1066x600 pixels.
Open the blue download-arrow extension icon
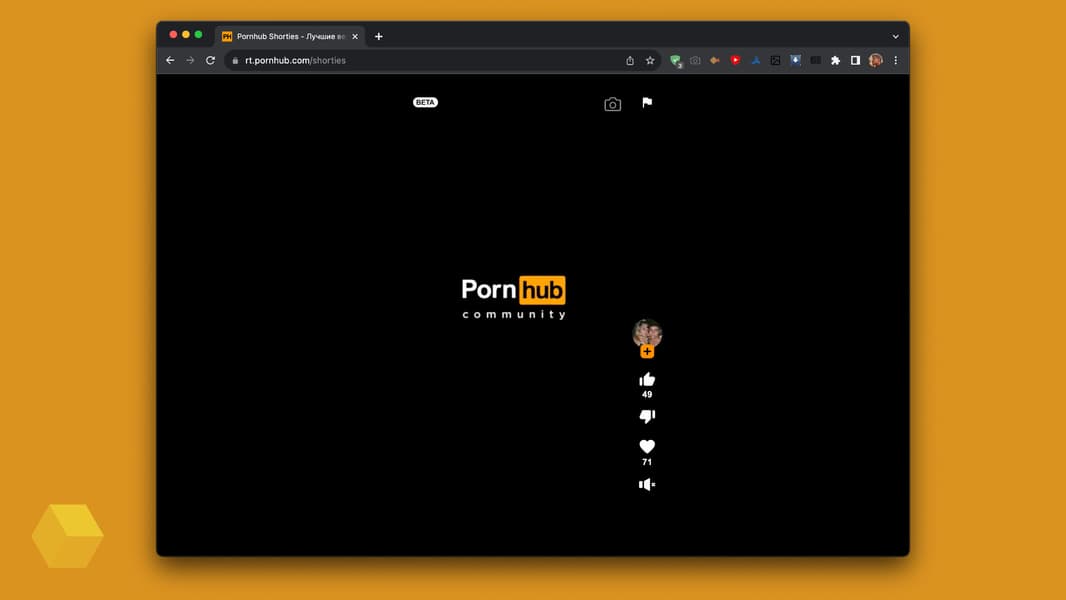pos(795,60)
